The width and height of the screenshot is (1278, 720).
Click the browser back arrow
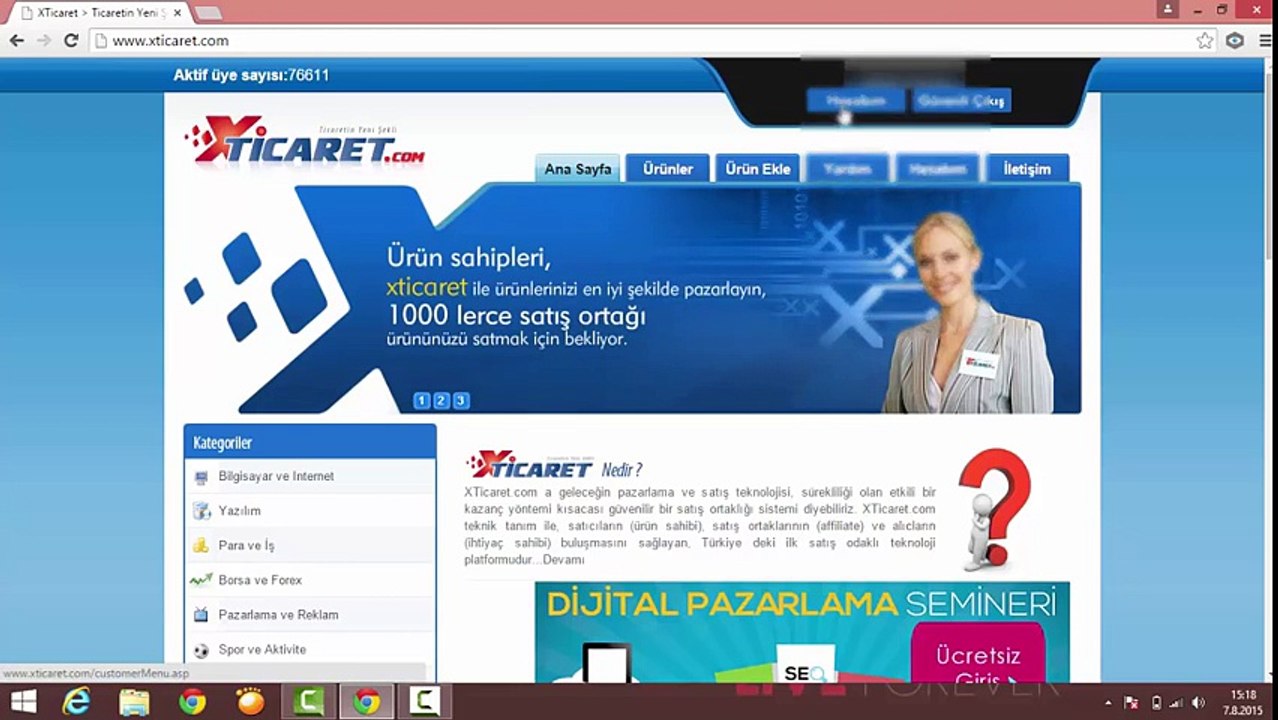[x=17, y=41]
